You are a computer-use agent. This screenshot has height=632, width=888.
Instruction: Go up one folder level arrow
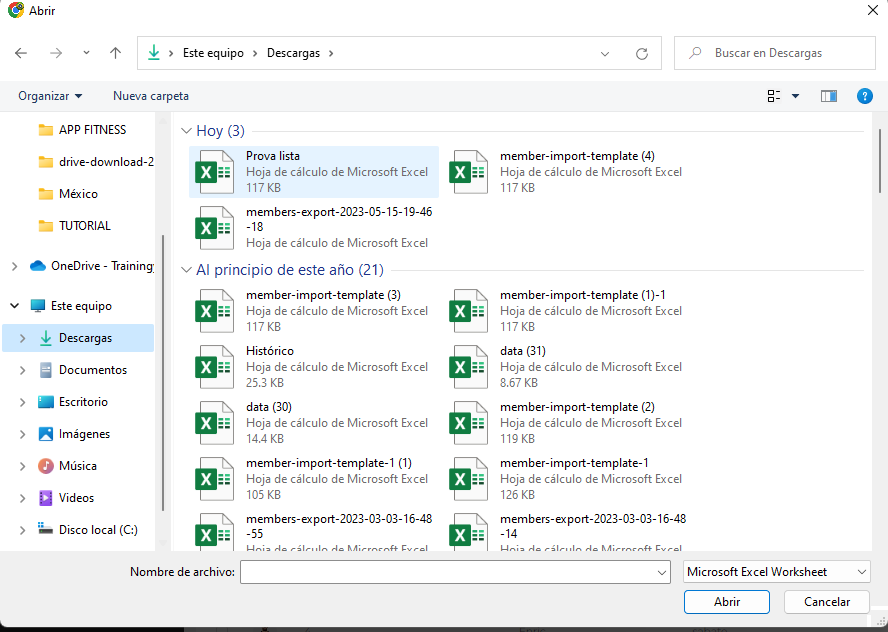tap(116, 53)
